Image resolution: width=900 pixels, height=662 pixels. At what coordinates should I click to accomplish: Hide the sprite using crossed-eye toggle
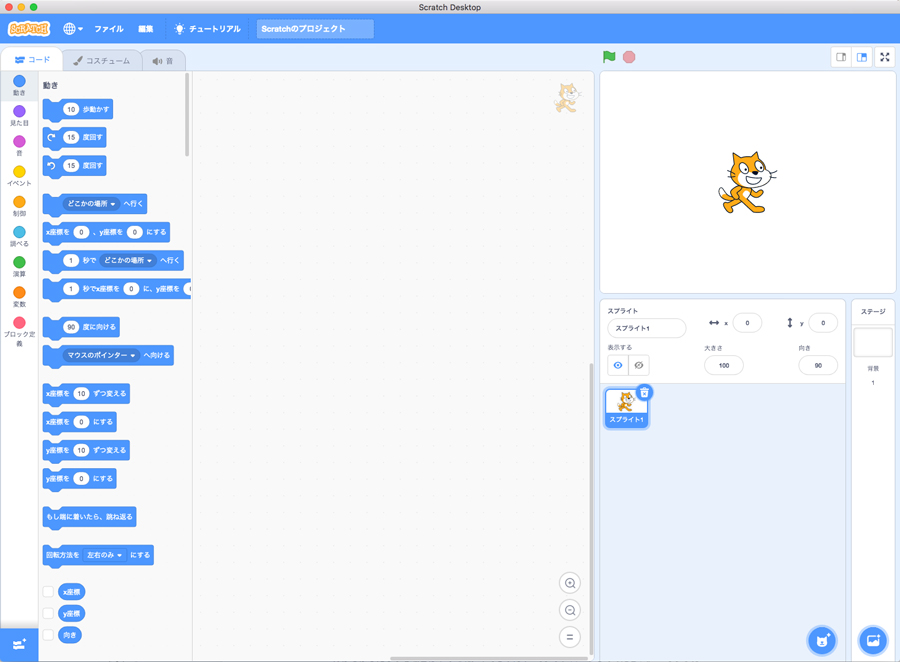tap(639, 366)
